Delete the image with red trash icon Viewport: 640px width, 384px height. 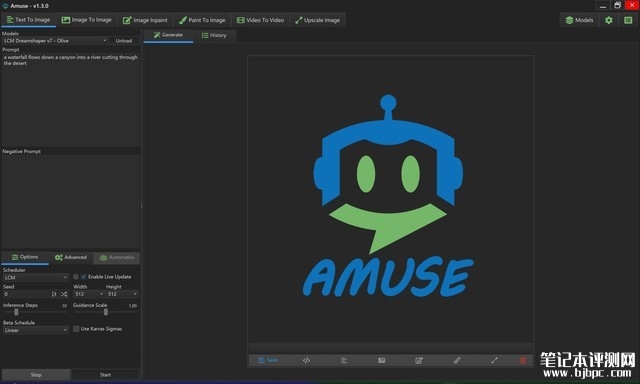pos(523,360)
